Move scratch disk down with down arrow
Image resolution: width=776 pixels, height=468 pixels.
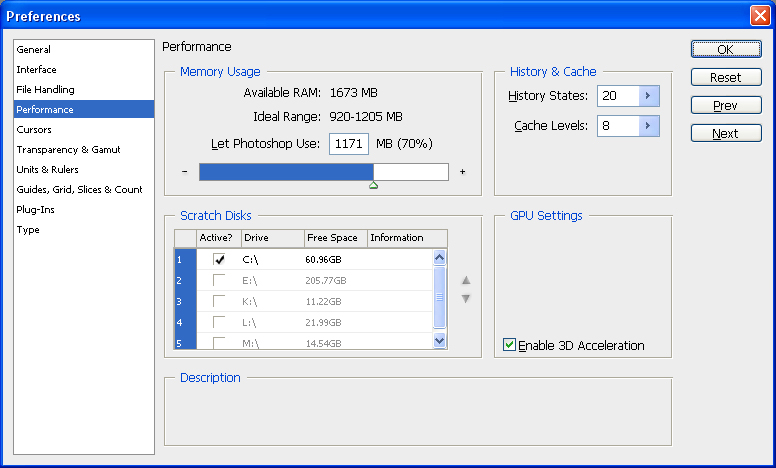coord(466,299)
